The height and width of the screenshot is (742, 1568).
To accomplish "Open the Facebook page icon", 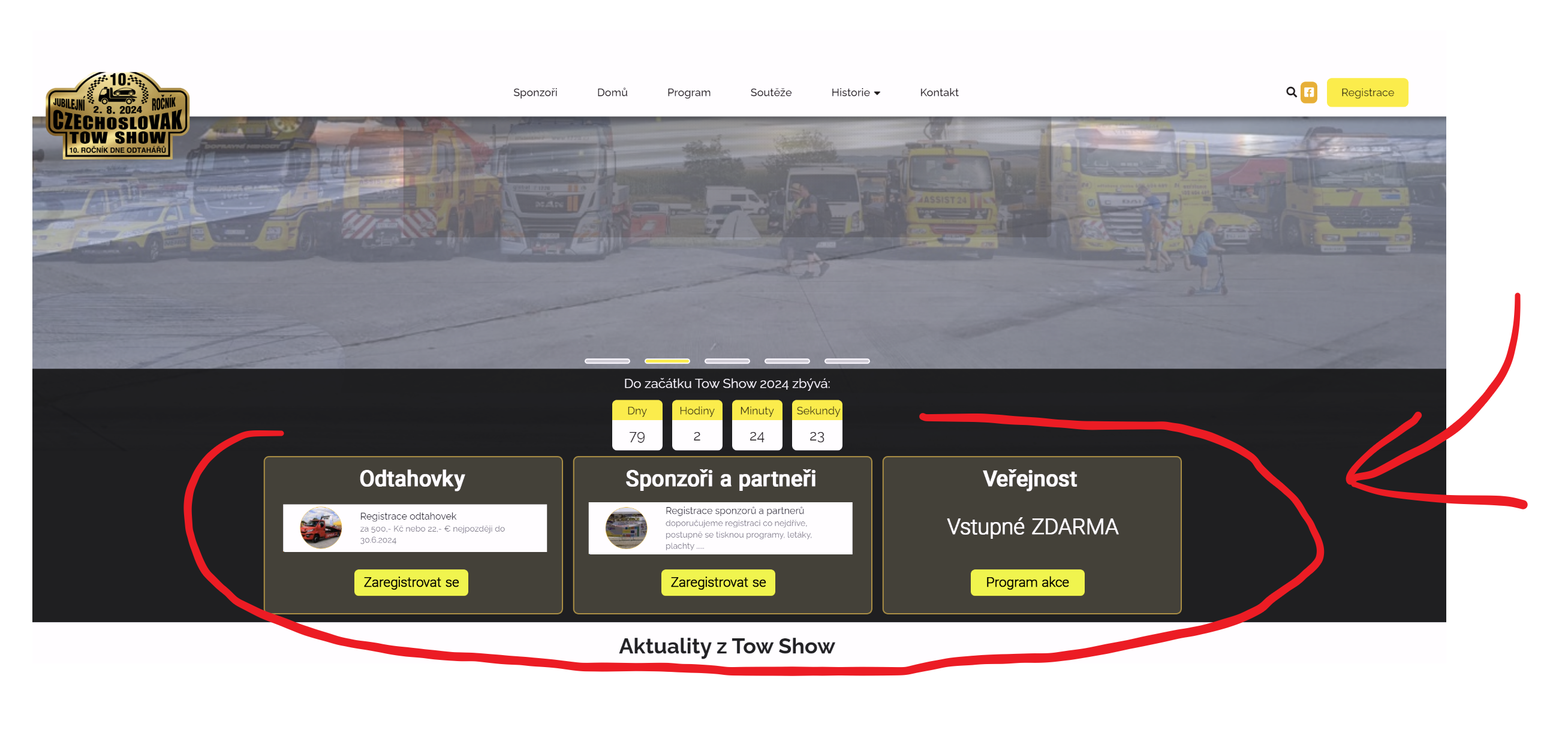I will pos(1309,92).
